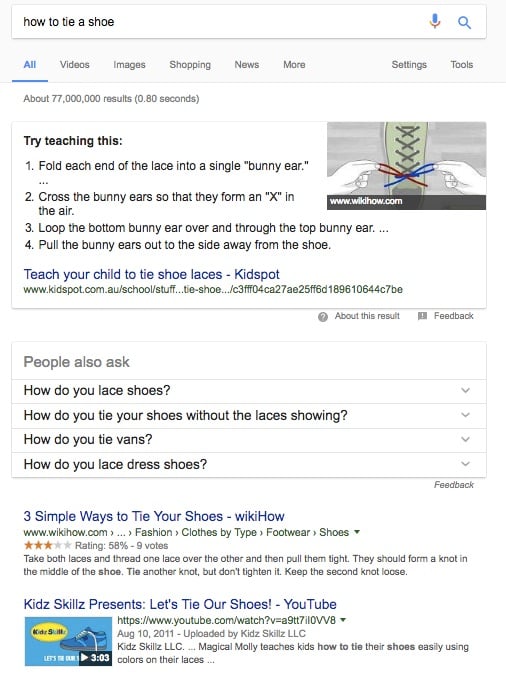Open "3 Simple Ways to Tie Your Shoes" link
The image size is (506, 675).
click(x=154, y=516)
